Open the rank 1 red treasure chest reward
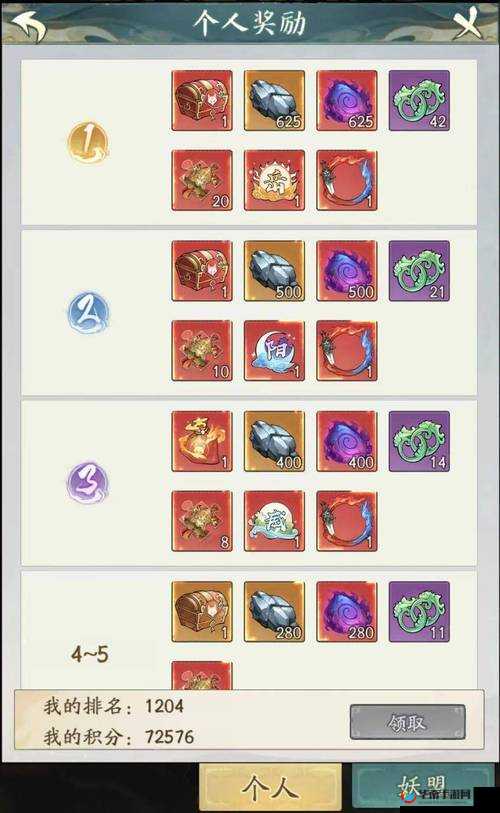This screenshot has width=500, height=813. [x=202, y=101]
